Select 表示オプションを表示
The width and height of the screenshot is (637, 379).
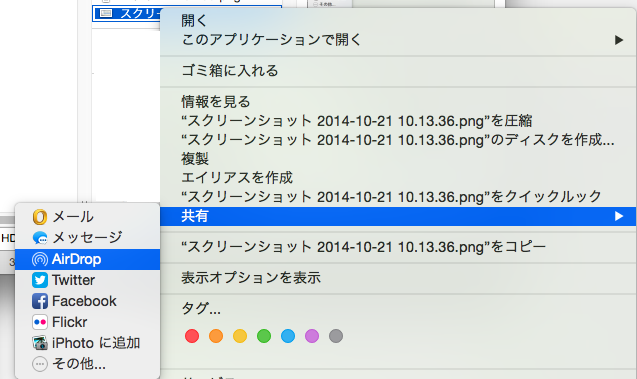point(398,278)
